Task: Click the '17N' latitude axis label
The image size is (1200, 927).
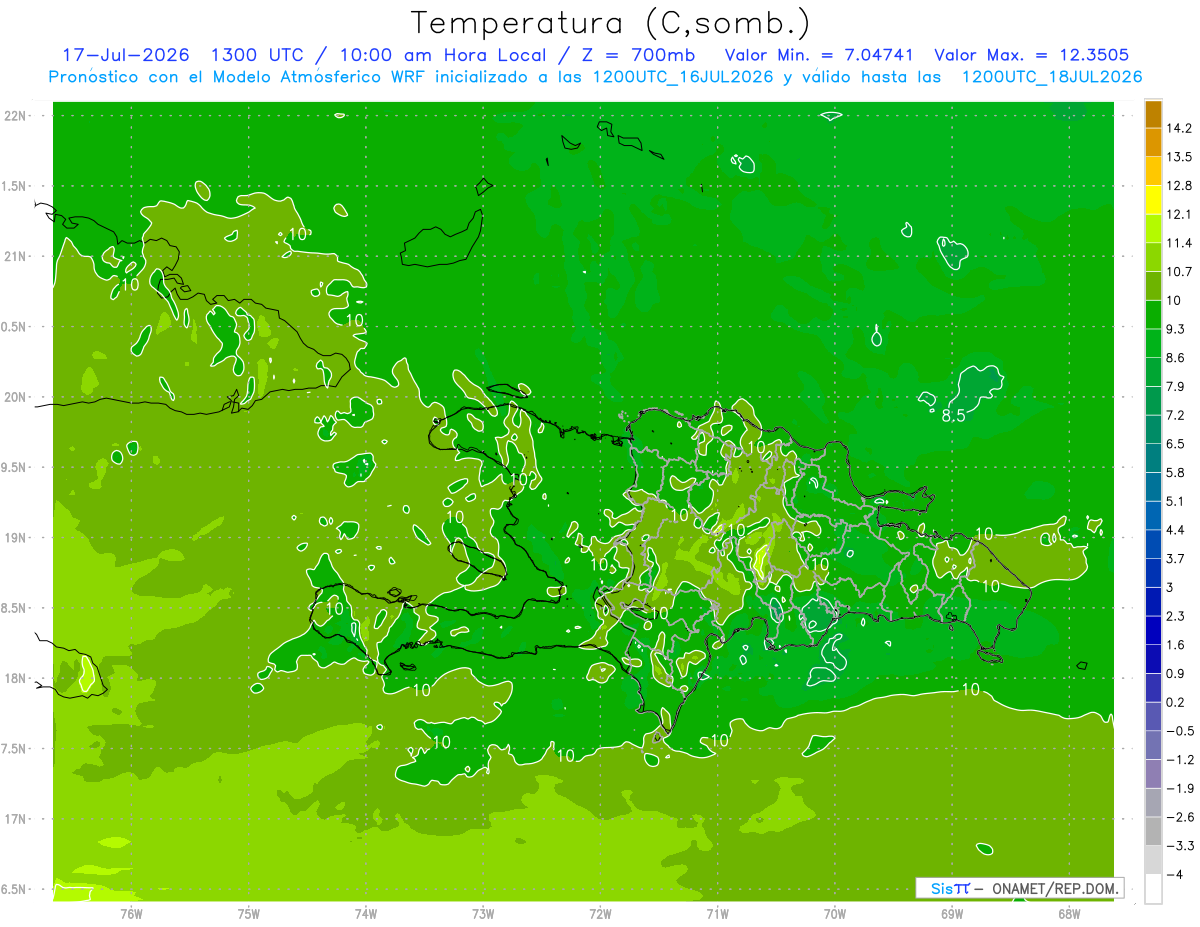Action: click(x=15, y=819)
